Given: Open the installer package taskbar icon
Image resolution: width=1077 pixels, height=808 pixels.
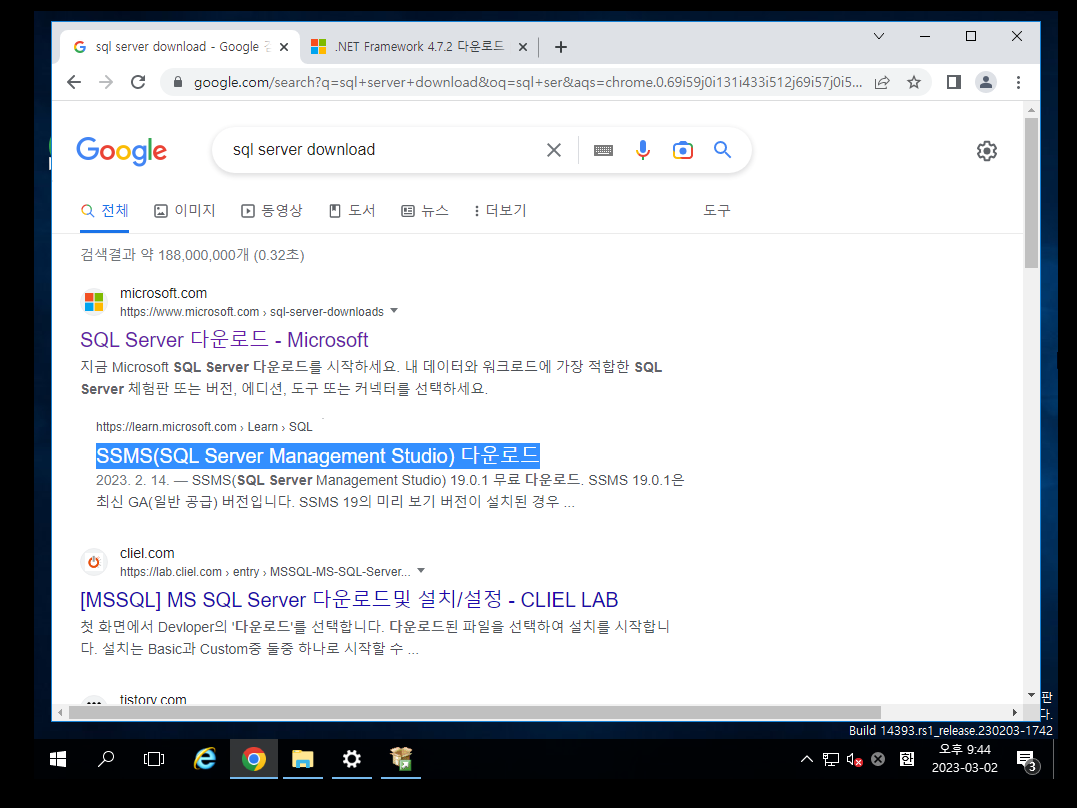Looking at the screenshot, I should pos(401,759).
